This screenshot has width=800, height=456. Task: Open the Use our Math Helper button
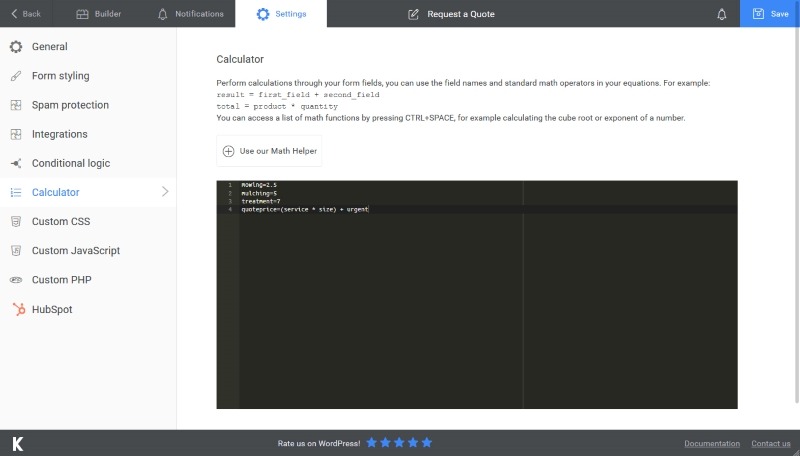[269, 151]
